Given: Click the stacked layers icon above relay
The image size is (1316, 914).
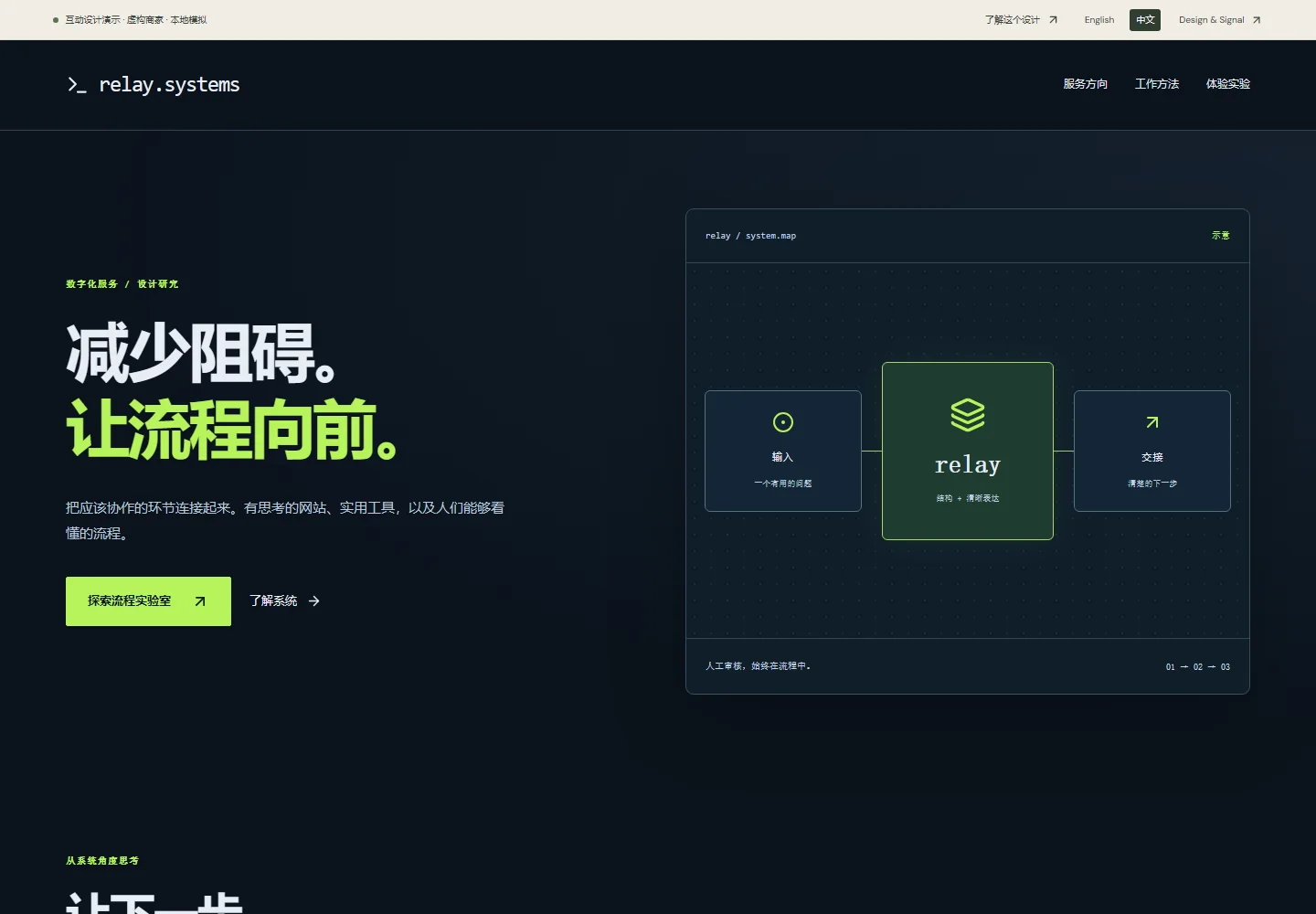Looking at the screenshot, I should click(x=968, y=415).
